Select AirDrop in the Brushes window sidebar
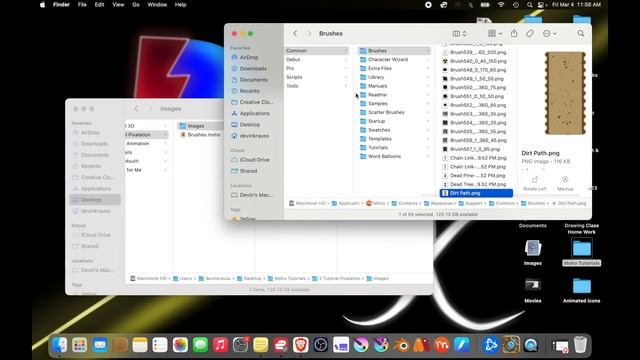 (249, 58)
